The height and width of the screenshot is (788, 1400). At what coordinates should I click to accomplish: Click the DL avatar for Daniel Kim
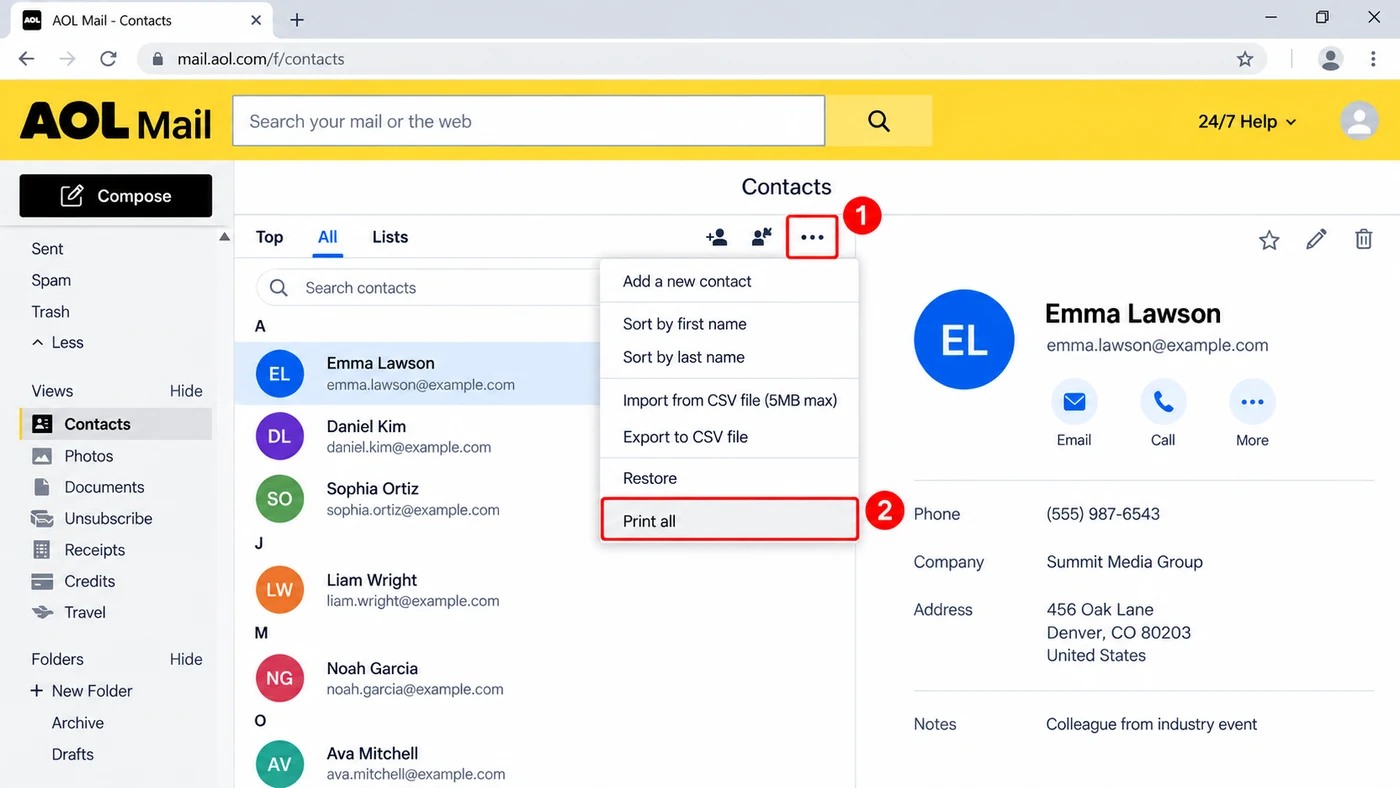[279, 437]
